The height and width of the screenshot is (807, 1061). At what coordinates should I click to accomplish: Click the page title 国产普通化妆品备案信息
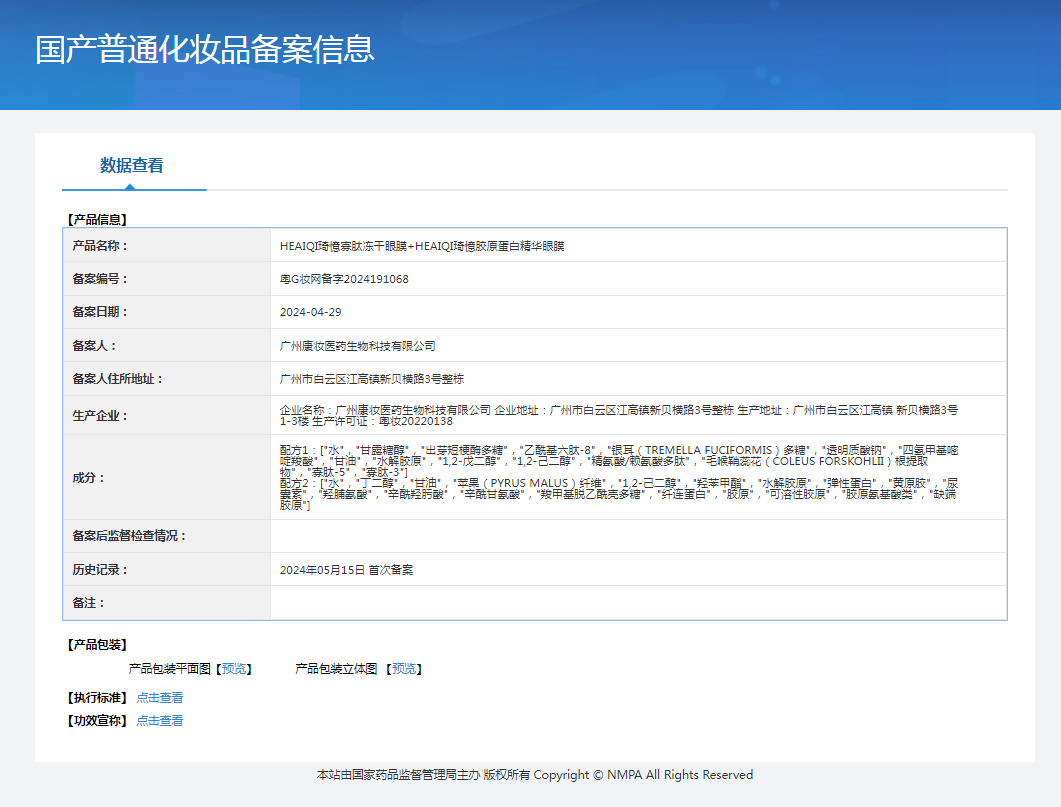pyautogui.click(x=204, y=49)
